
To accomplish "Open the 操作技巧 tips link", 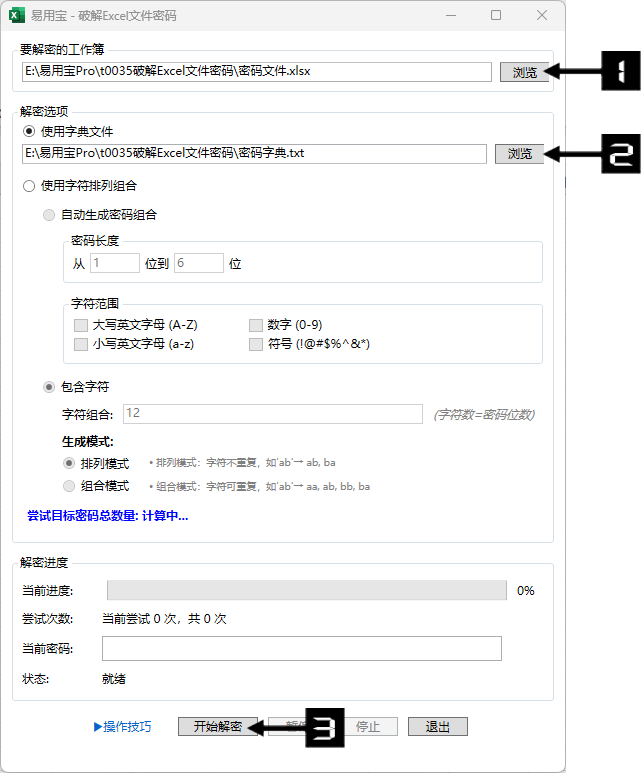I will tap(123, 727).
